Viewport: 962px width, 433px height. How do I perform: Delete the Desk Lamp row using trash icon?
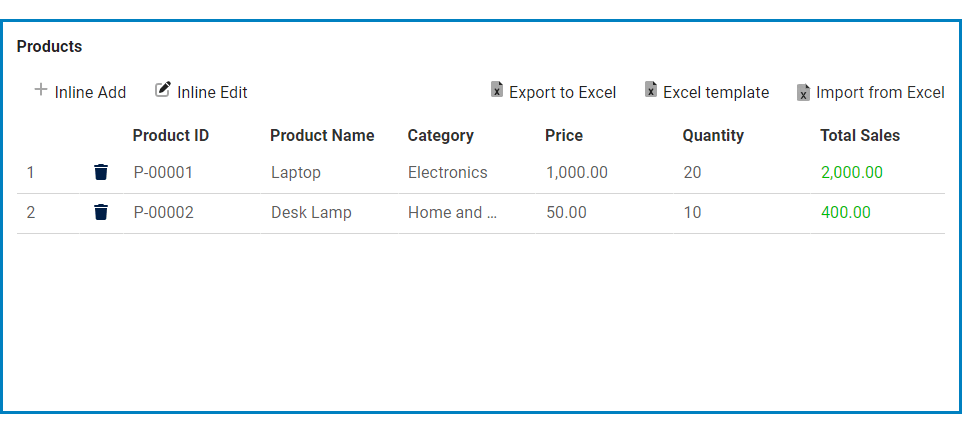(x=101, y=212)
